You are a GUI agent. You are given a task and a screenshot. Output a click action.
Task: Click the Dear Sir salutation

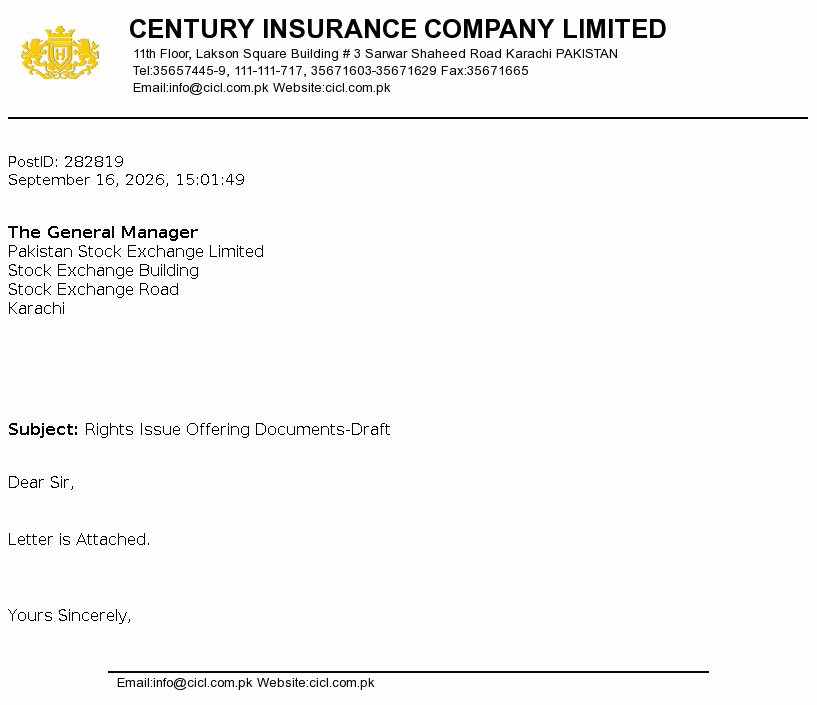point(41,483)
